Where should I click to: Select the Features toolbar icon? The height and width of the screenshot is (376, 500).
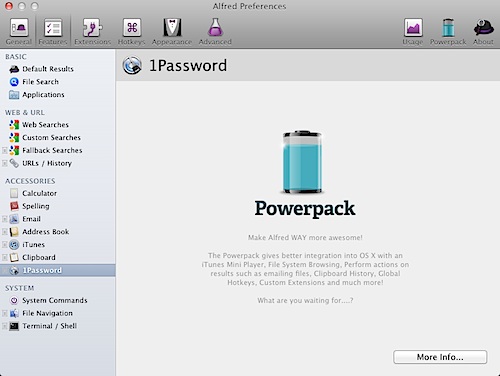(53, 32)
